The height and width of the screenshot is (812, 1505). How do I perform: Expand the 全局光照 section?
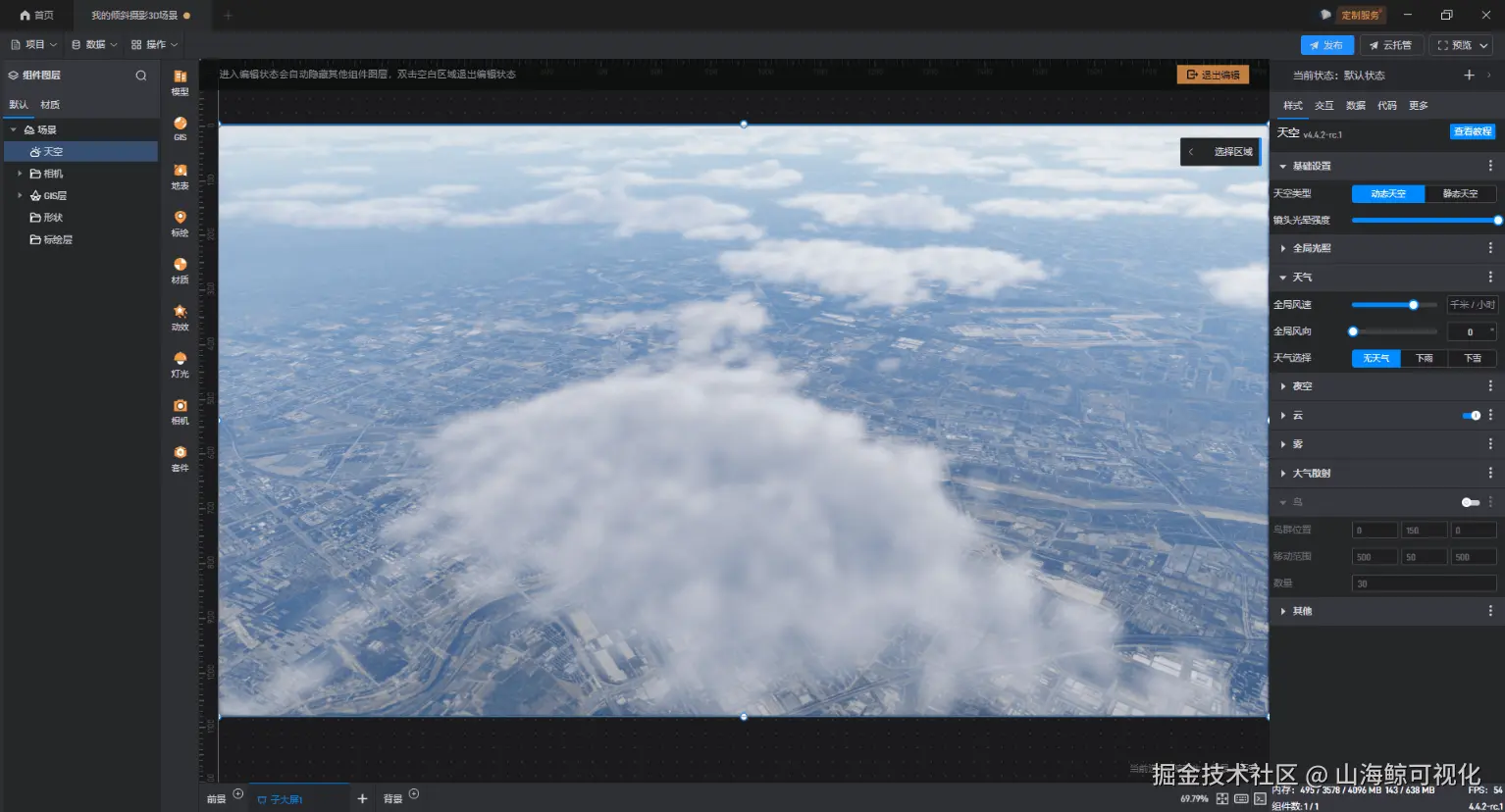click(1282, 248)
